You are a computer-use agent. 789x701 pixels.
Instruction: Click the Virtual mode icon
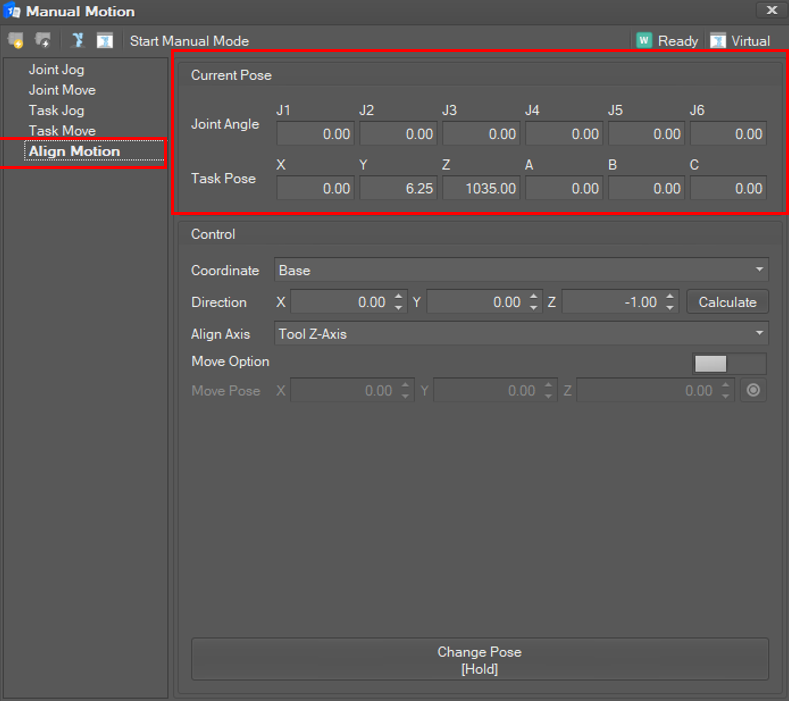coord(718,41)
